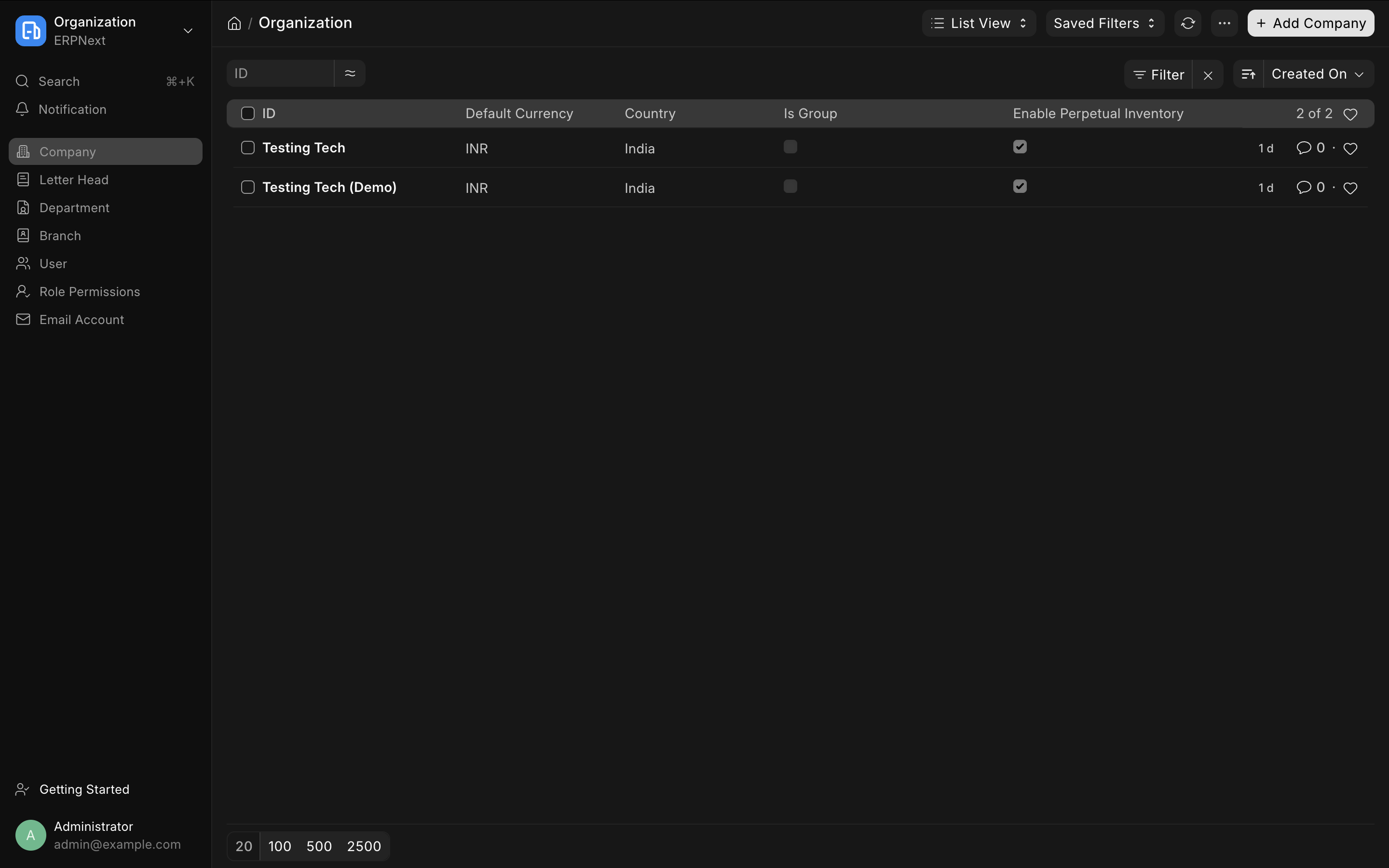Viewport: 1389px width, 868px height.
Task: Go to Department in the sidebar
Action: pos(106,208)
